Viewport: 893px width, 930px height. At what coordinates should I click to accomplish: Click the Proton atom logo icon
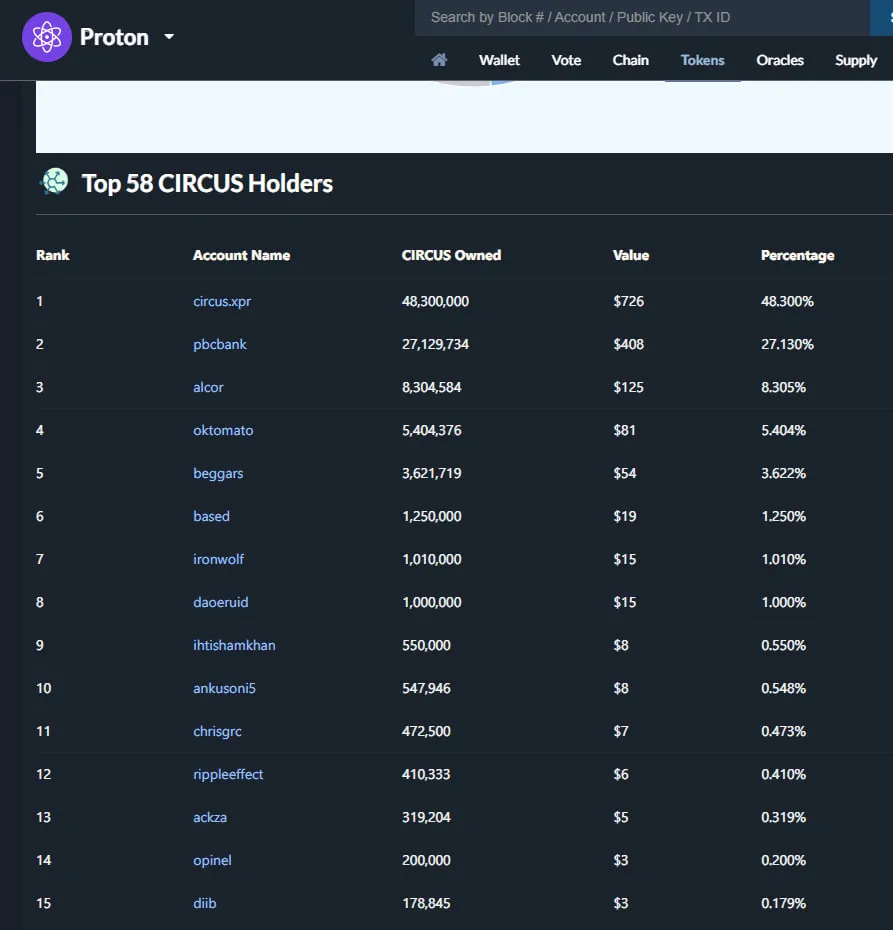[x=47, y=37]
